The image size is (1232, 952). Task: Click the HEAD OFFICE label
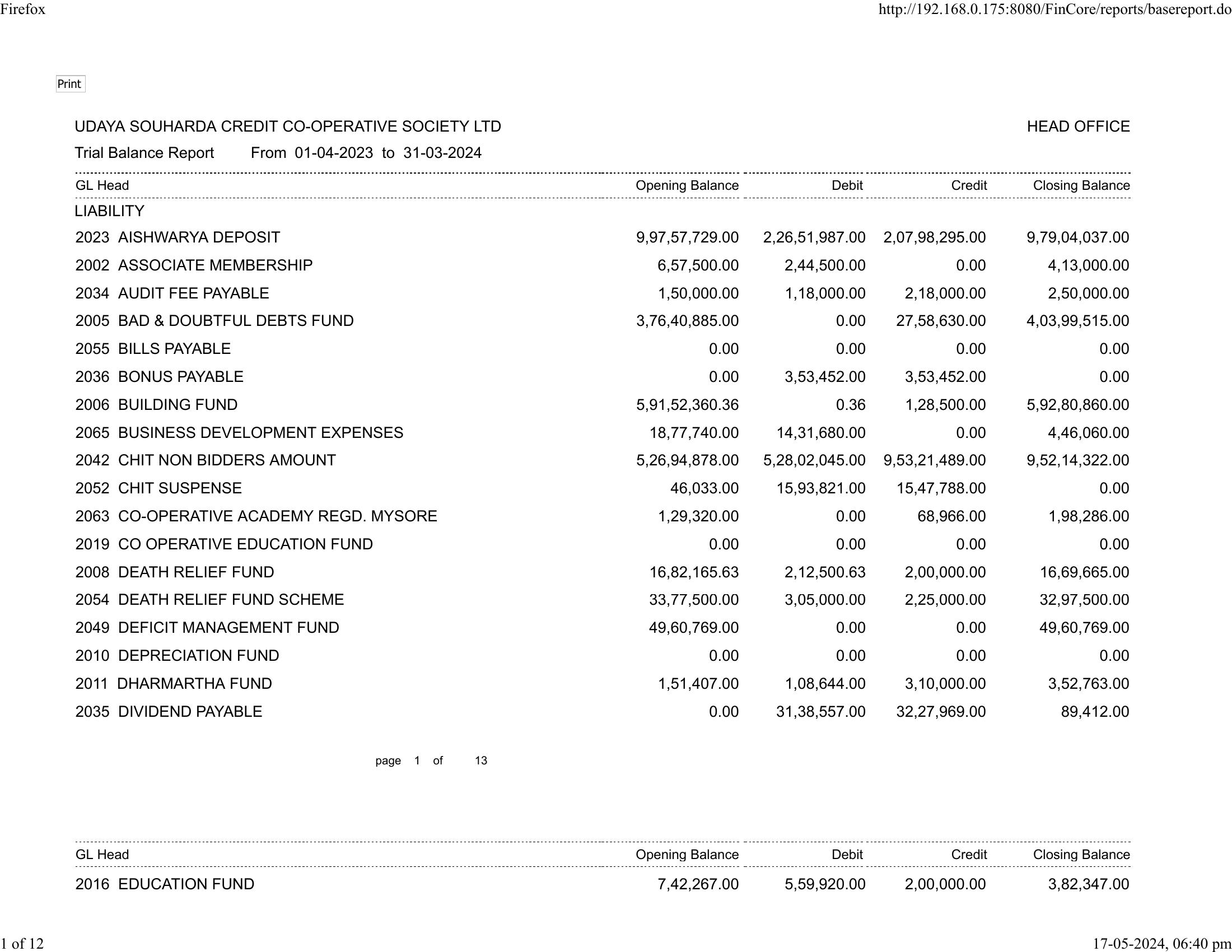[1078, 127]
